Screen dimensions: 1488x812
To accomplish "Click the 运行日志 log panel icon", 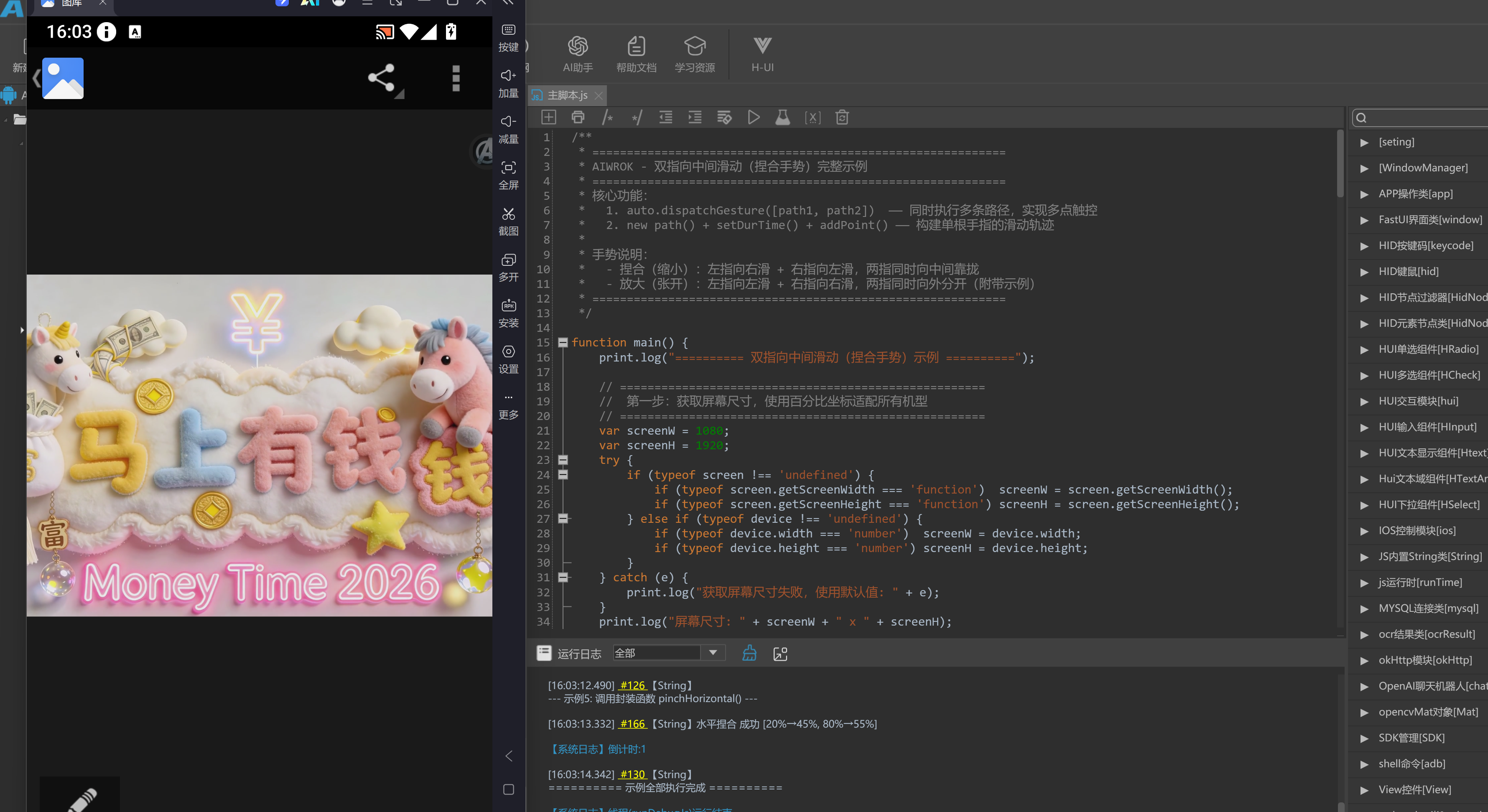I will click(x=543, y=653).
